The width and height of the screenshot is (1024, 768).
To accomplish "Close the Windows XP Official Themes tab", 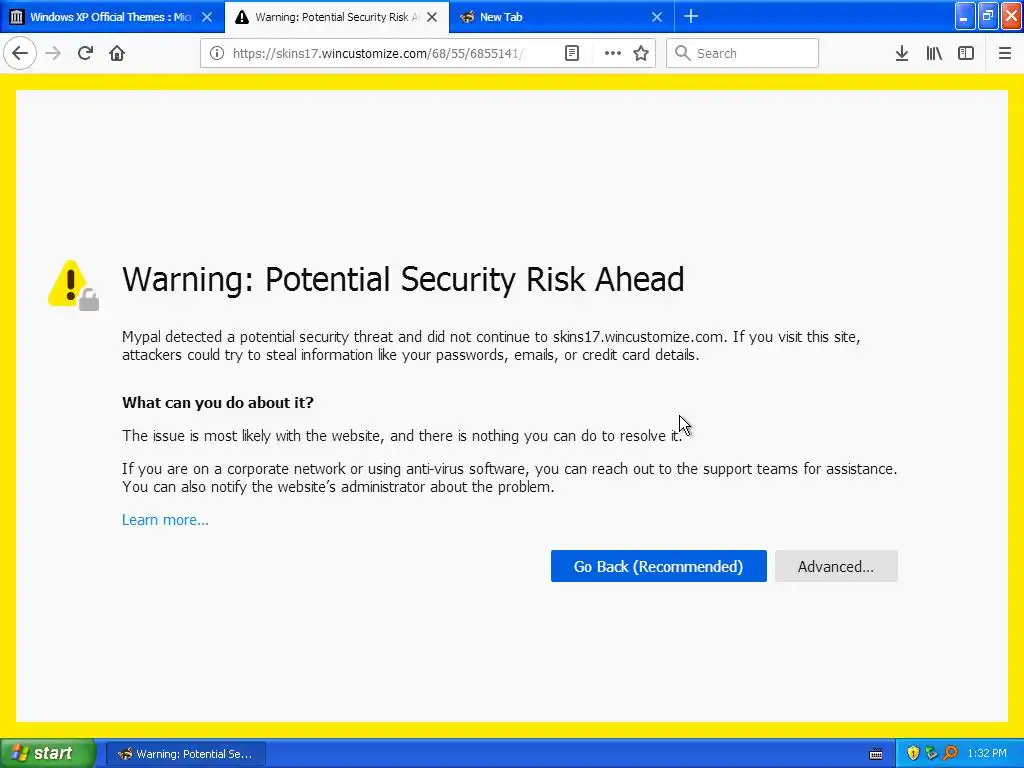I will (x=207, y=17).
